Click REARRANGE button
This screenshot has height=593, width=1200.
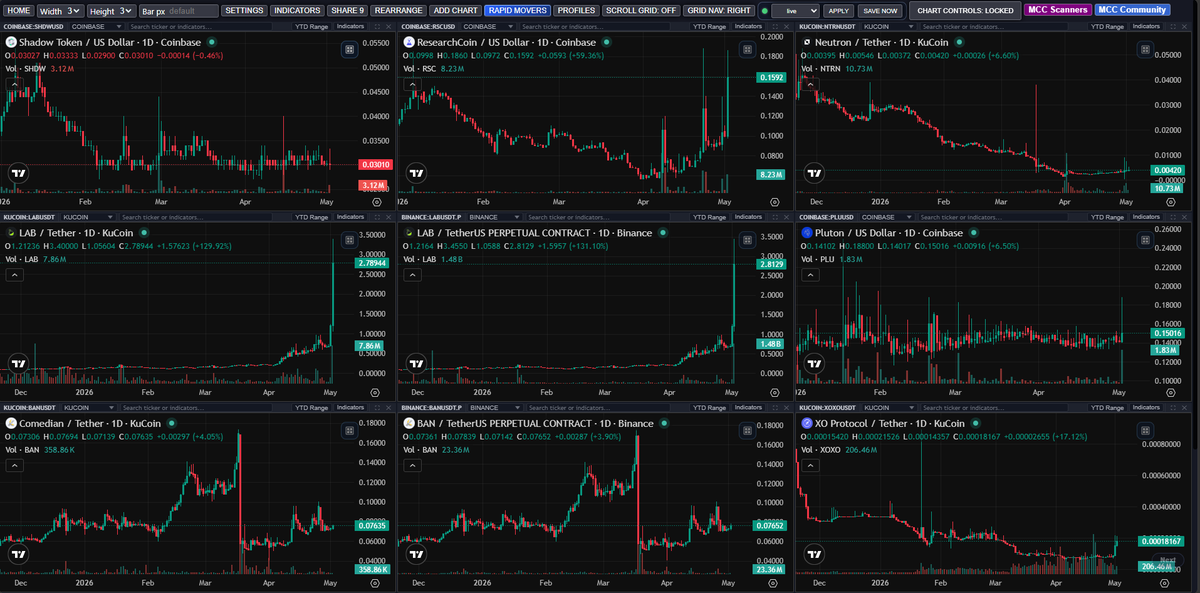(x=397, y=10)
